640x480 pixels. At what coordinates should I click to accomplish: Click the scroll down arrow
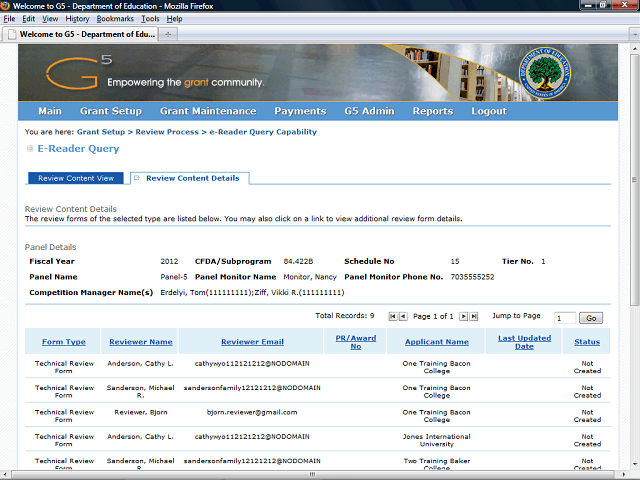[x=634, y=464]
